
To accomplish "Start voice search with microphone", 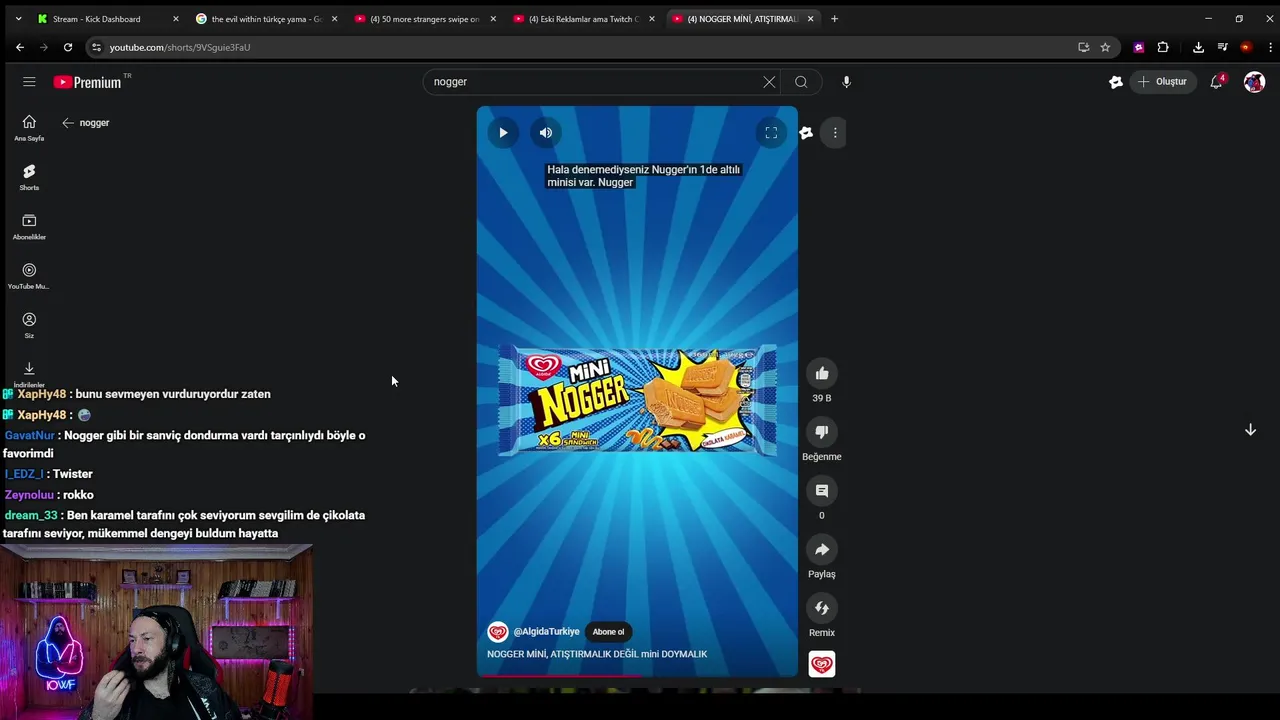I will 846,82.
